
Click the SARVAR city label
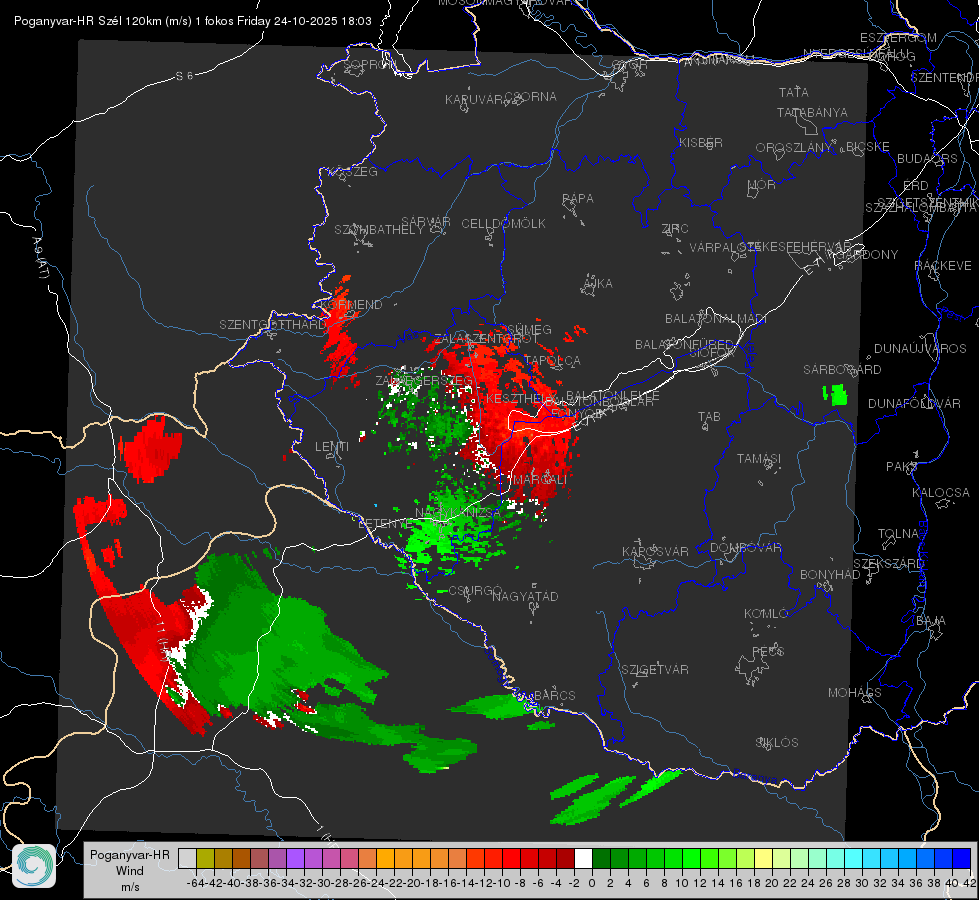click(426, 222)
